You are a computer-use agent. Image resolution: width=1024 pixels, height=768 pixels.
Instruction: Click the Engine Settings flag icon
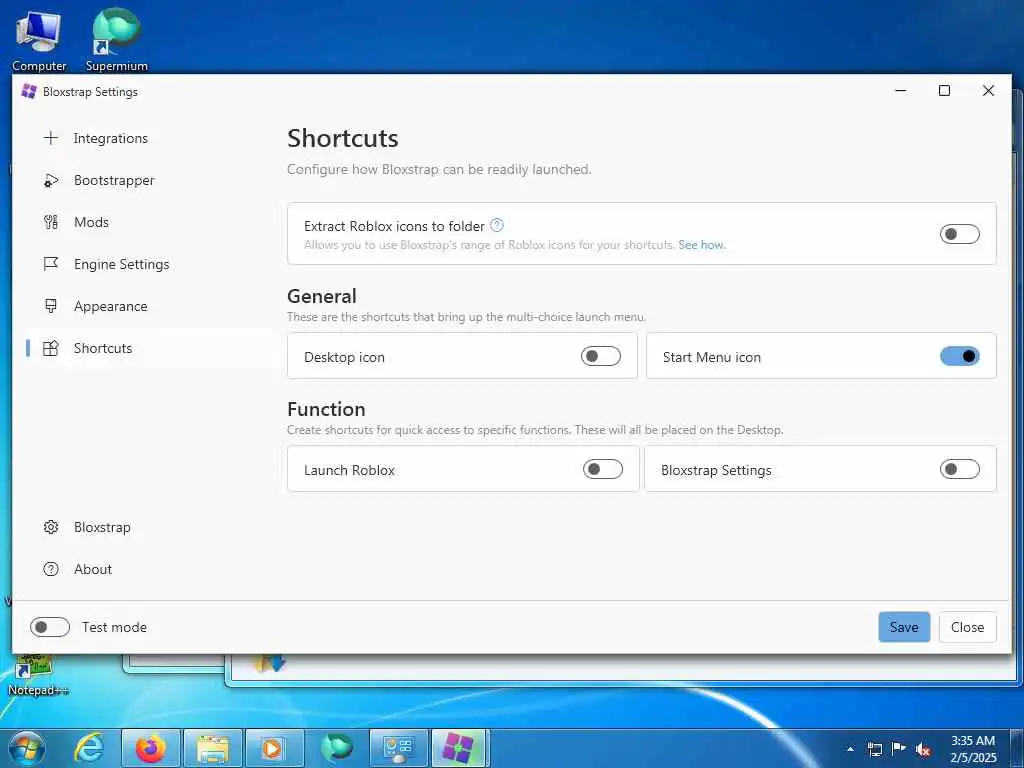pyautogui.click(x=51, y=264)
